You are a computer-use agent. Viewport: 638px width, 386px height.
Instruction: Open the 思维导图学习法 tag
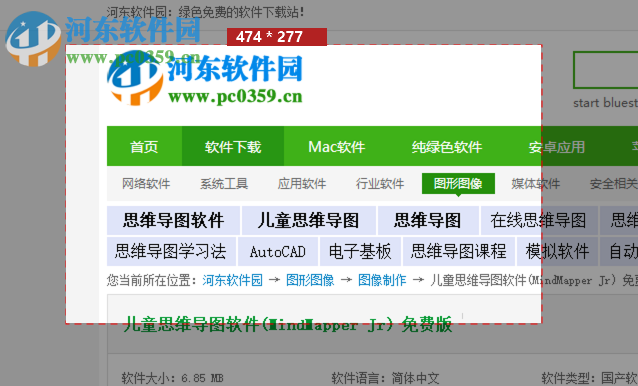click(x=171, y=251)
